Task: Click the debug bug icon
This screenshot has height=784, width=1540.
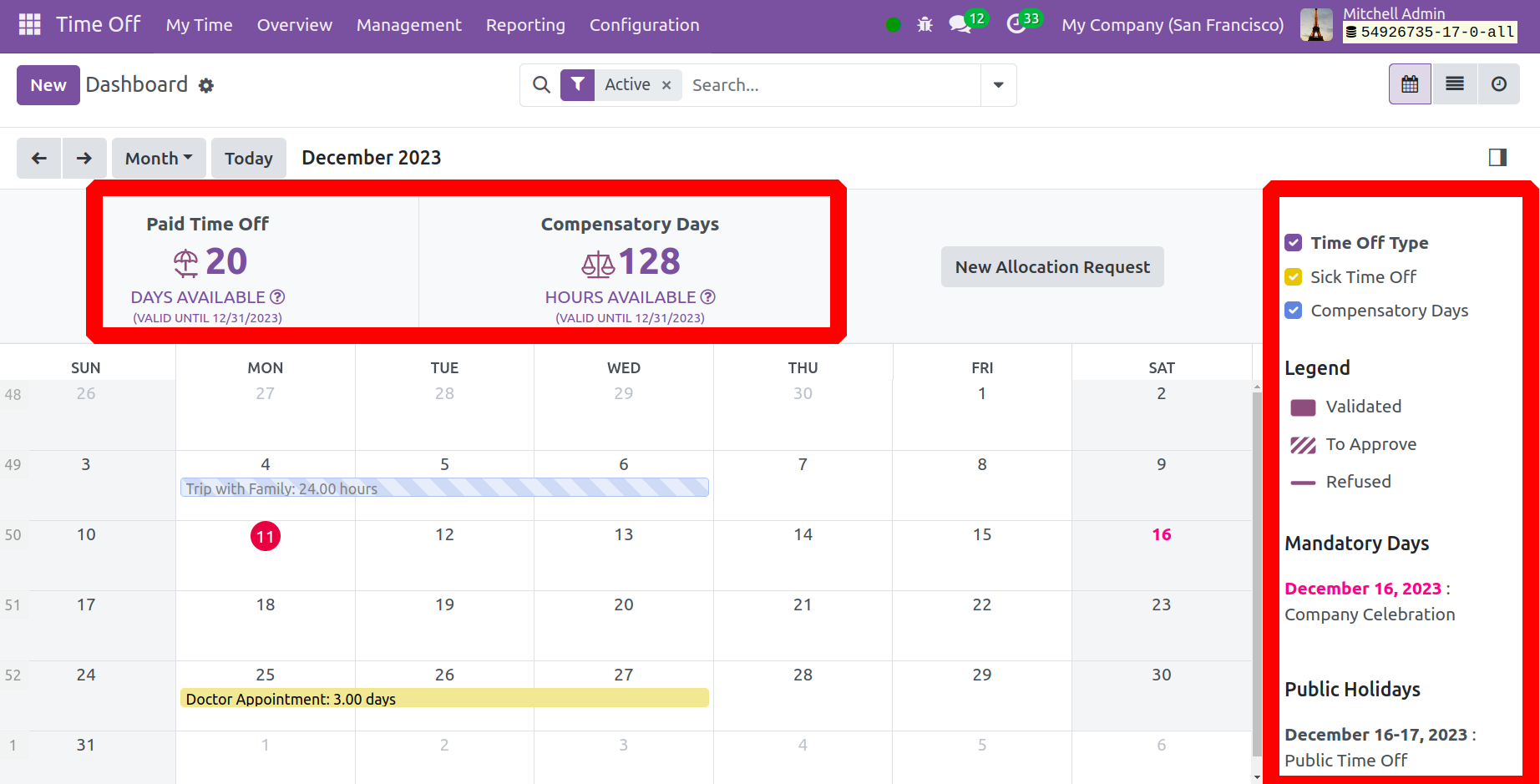Action: pos(925,25)
